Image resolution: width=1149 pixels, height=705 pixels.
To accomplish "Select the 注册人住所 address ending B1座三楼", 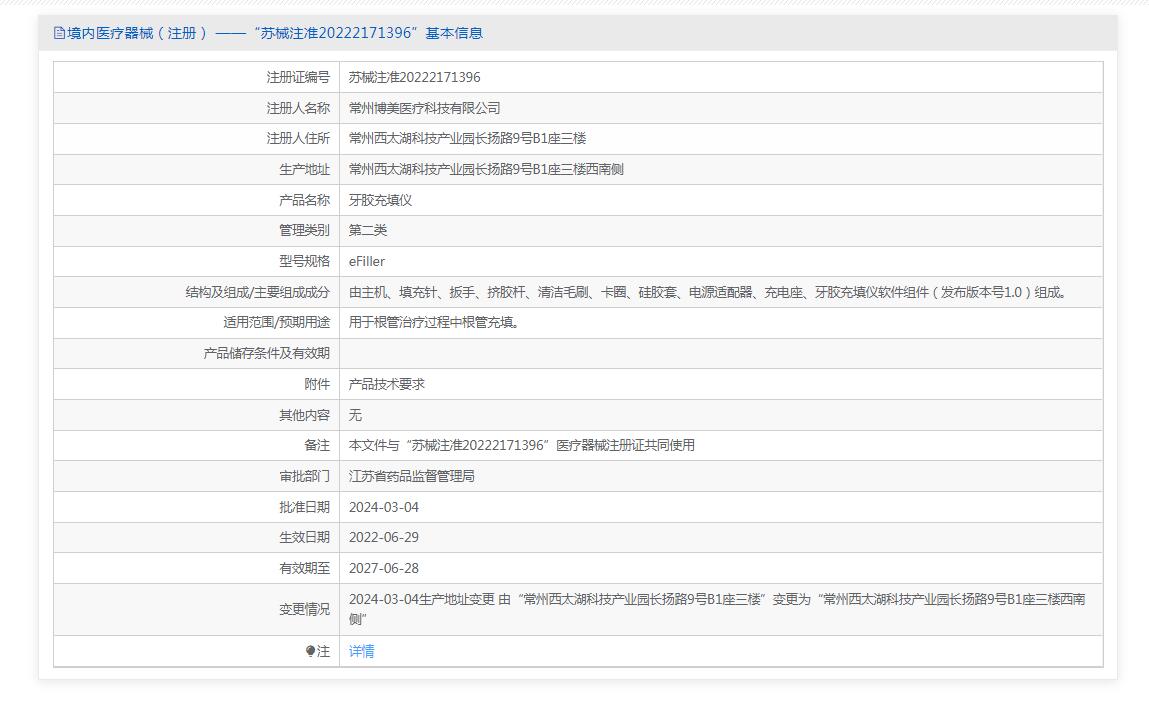I will [468, 139].
